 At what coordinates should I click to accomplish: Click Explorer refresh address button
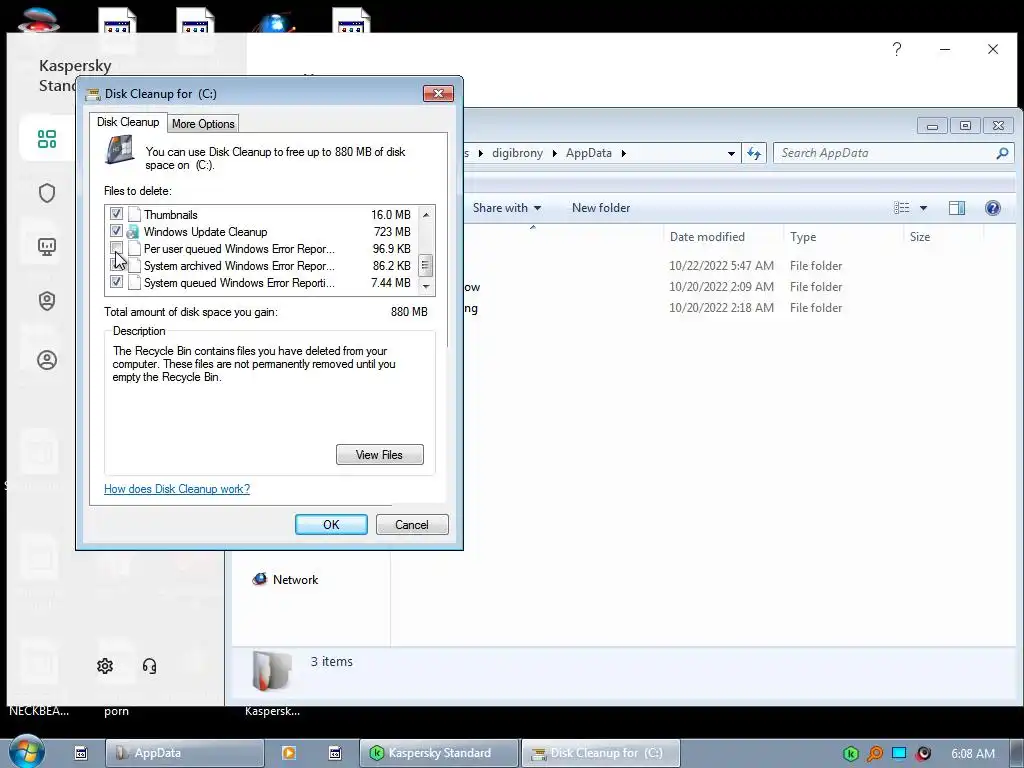click(754, 153)
